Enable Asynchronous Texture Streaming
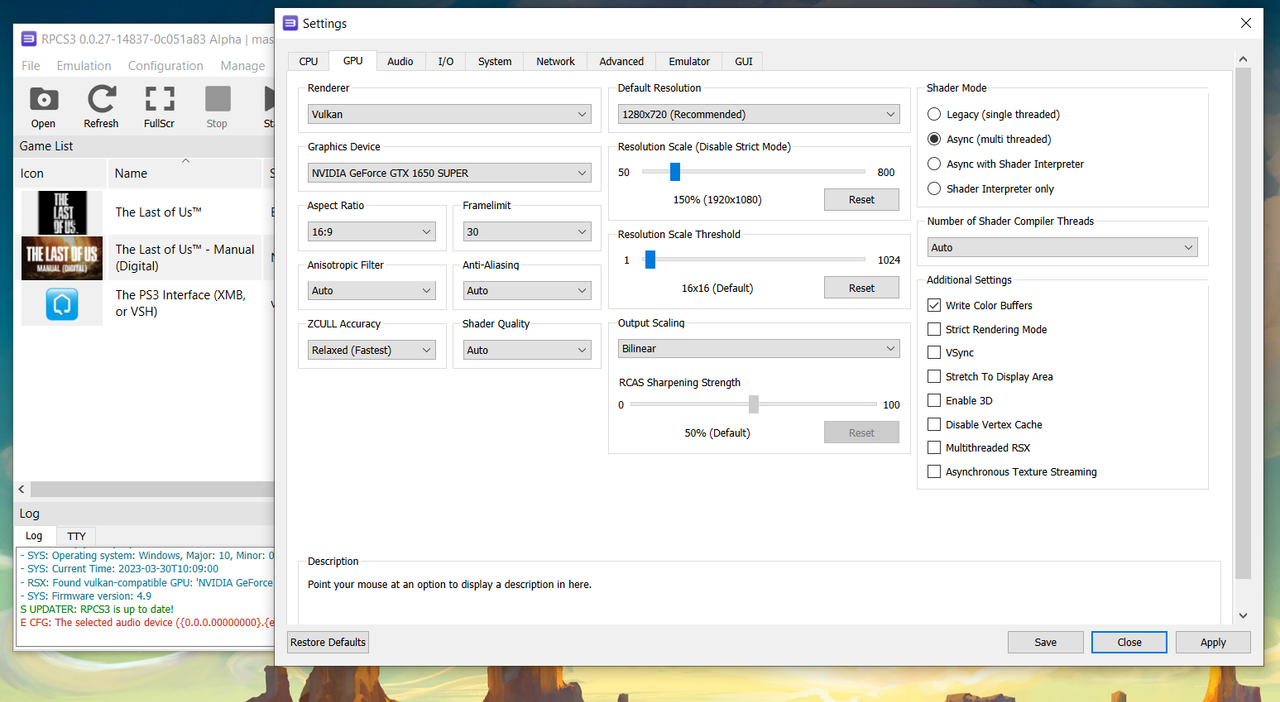 [934, 472]
